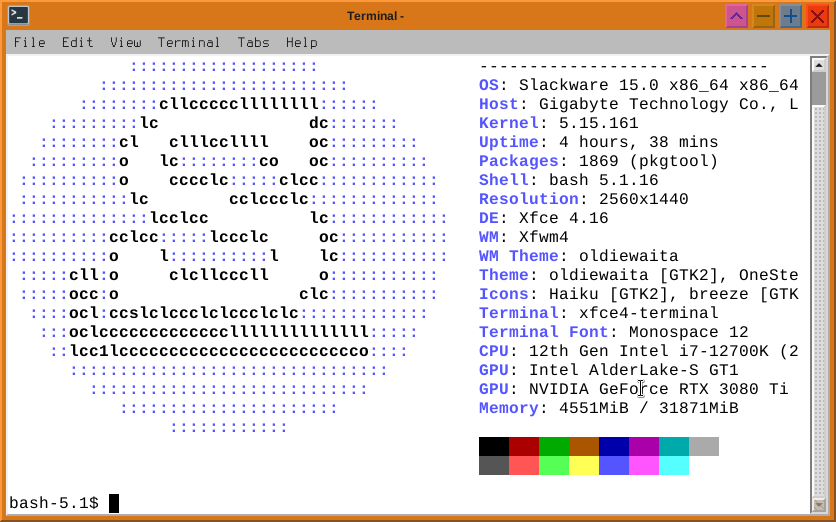The image size is (836, 522).
Task: Click the Uptime '4 hours, 38 mins' text
Action: pos(638,142)
